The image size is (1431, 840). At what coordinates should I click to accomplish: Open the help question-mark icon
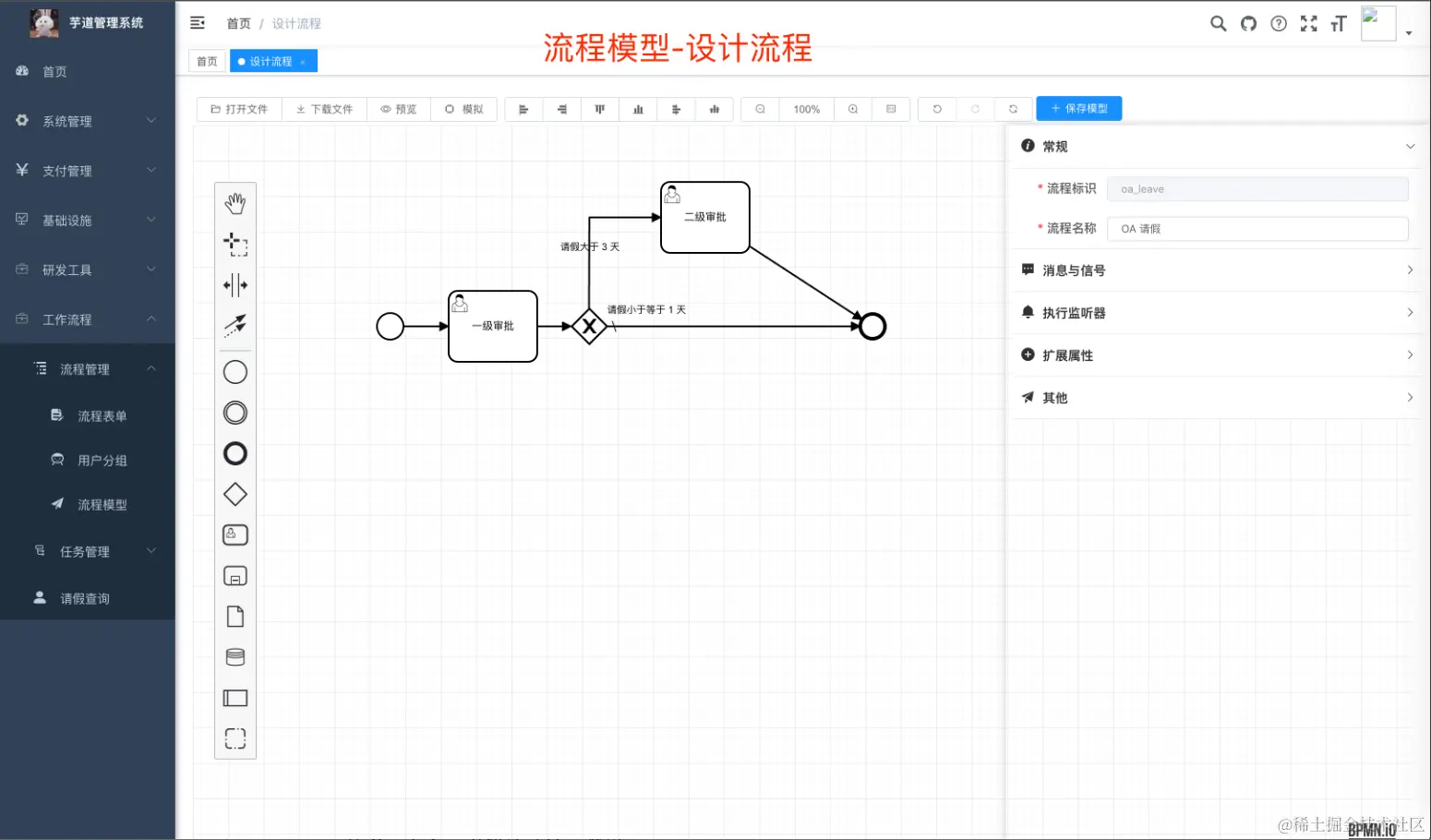coord(1279,24)
